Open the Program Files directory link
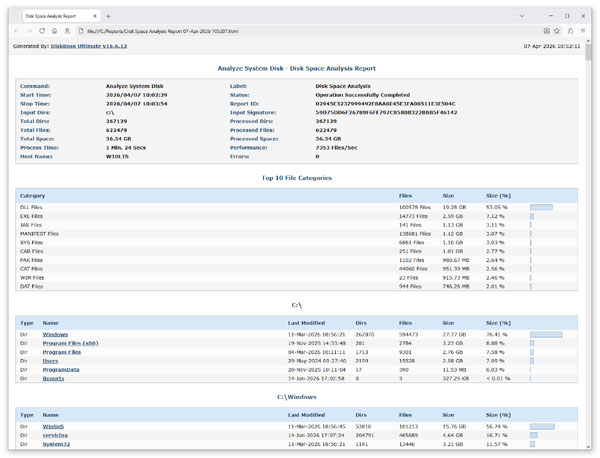The height and width of the screenshot is (458, 600). click(x=62, y=352)
